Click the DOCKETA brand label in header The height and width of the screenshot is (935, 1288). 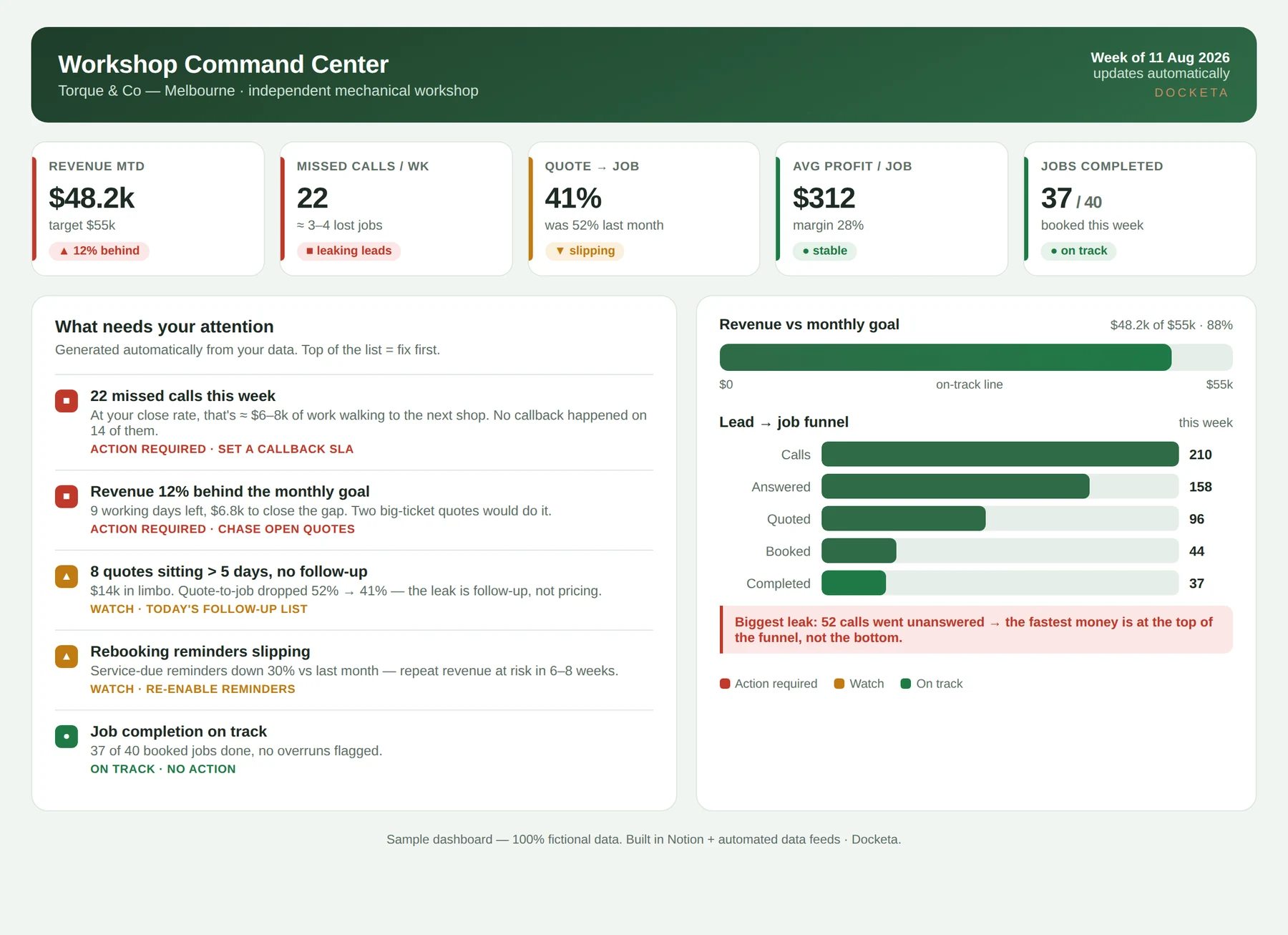[x=1191, y=93]
